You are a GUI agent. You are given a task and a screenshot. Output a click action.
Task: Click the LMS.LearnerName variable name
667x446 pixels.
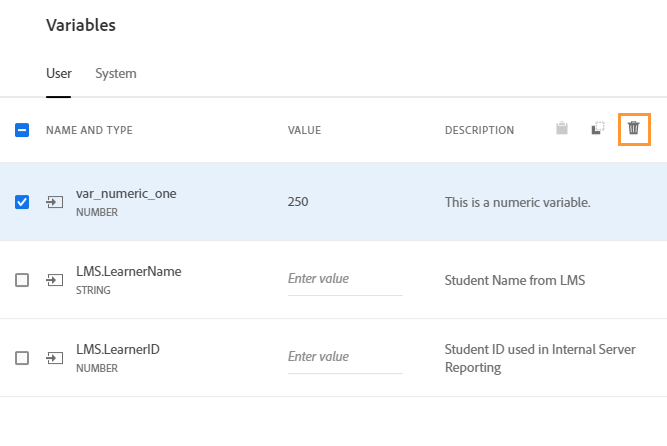click(x=128, y=272)
